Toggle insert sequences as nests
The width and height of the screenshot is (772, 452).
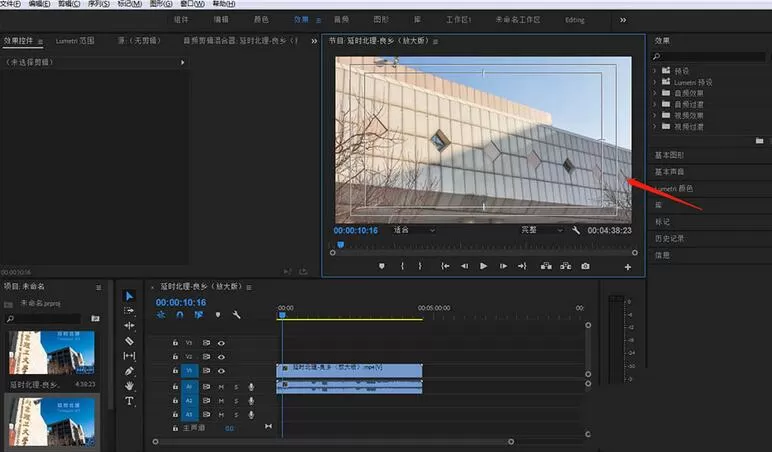tap(161, 315)
